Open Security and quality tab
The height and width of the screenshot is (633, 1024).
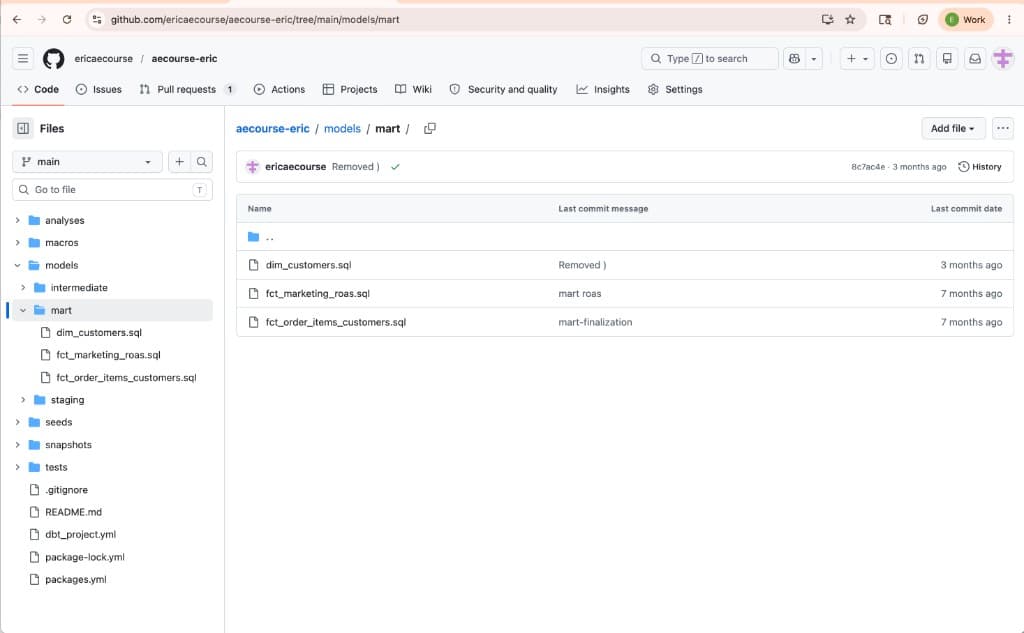tap(504, 89)
